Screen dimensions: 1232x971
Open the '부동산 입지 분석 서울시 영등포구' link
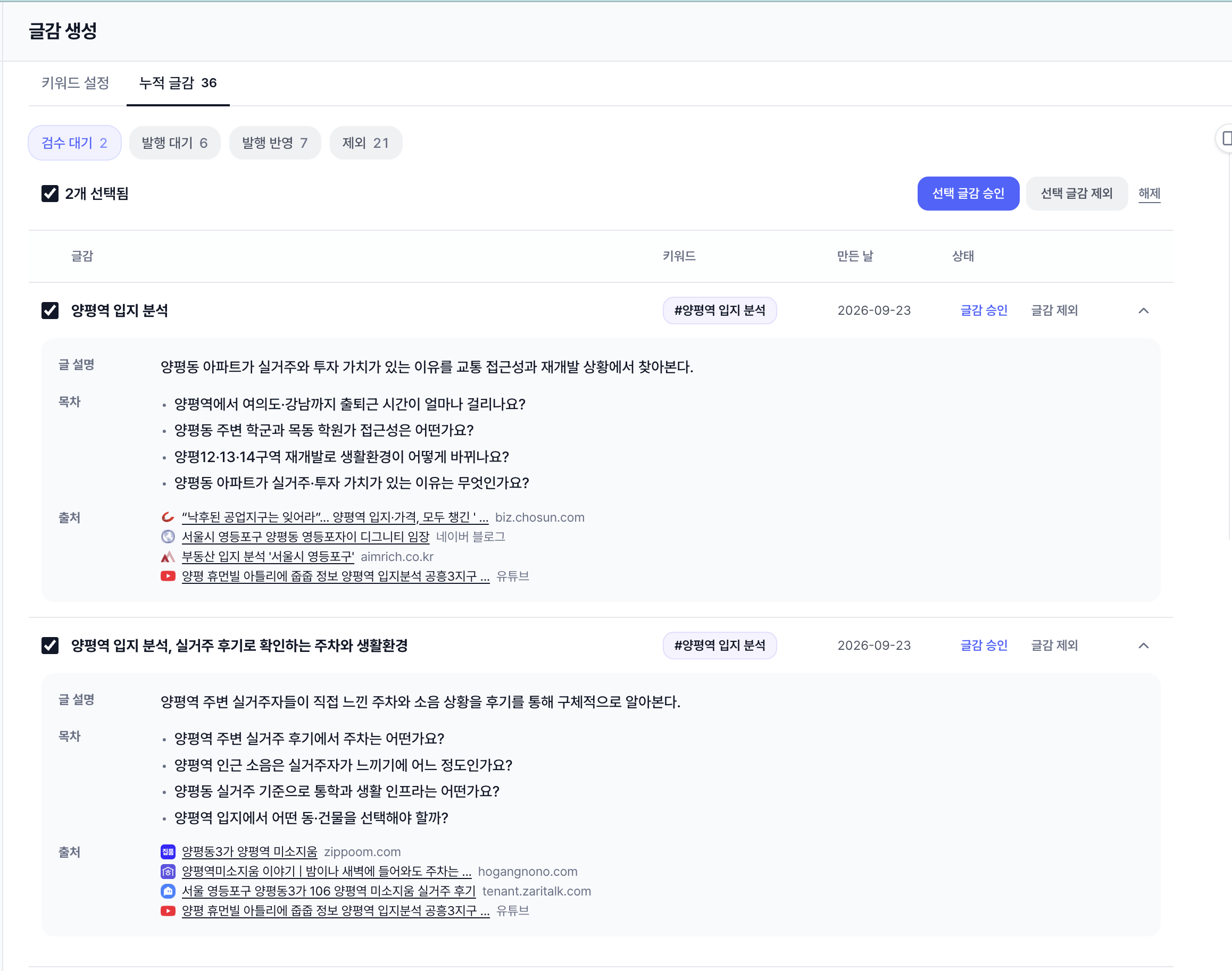point(268,557)
